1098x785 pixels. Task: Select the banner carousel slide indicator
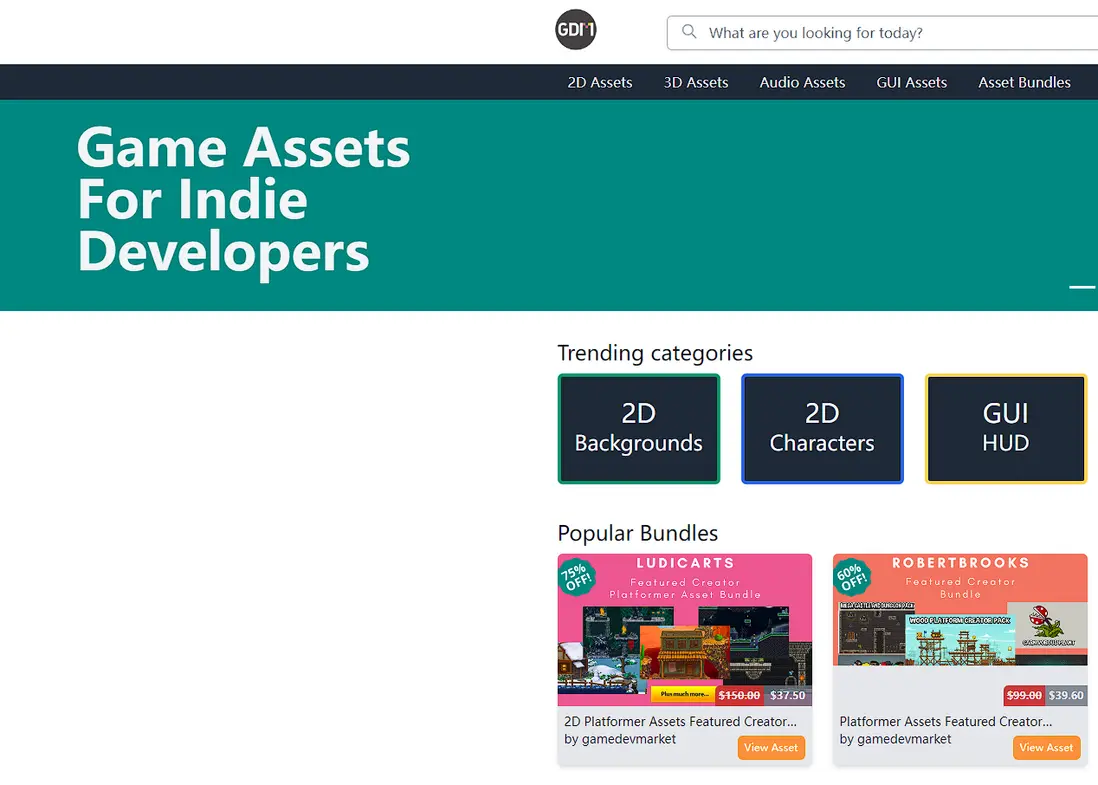click(x=1082, y=287)
